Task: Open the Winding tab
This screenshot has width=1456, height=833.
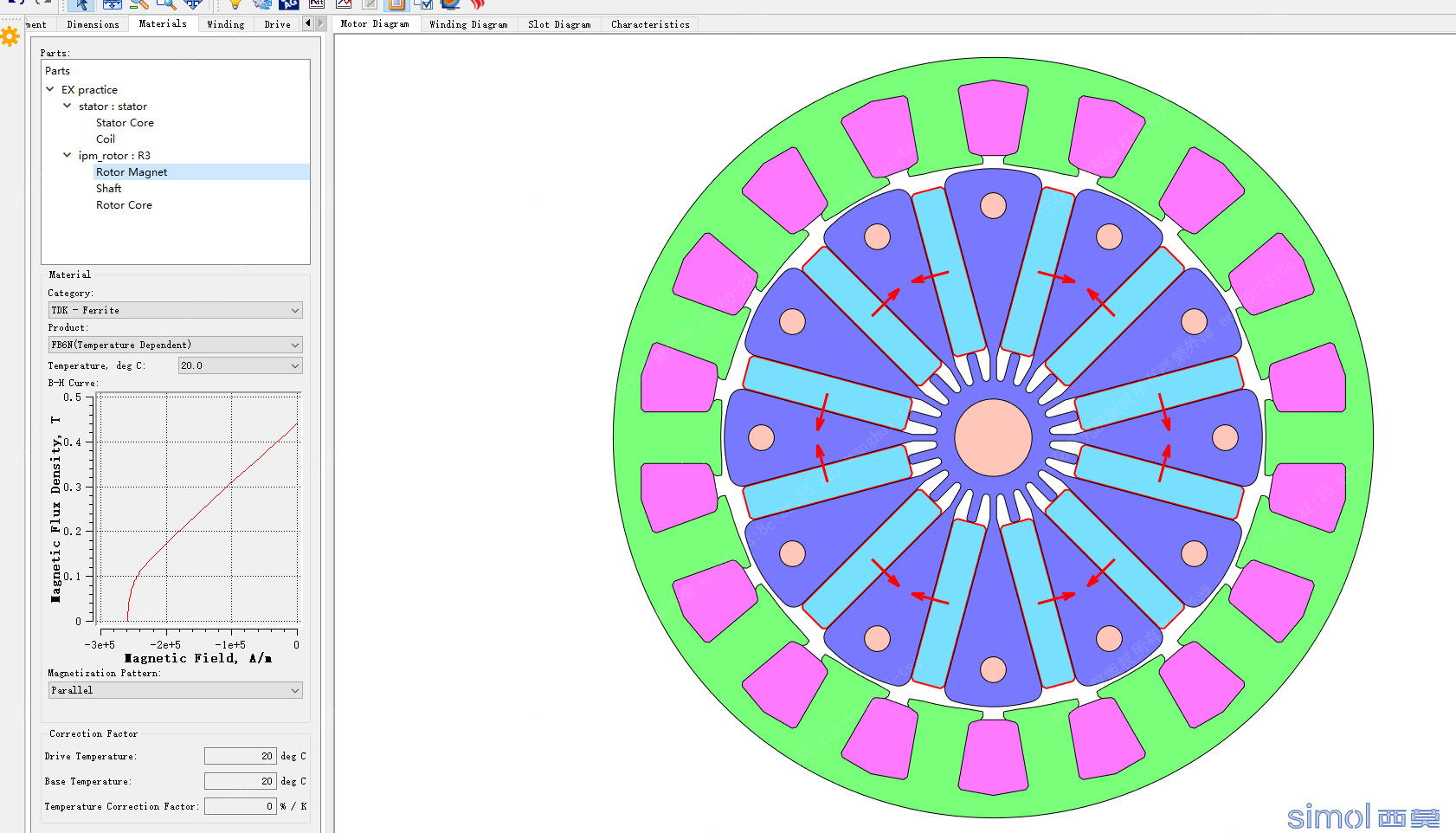Action: pyautogui.click(x=225, y=24)
